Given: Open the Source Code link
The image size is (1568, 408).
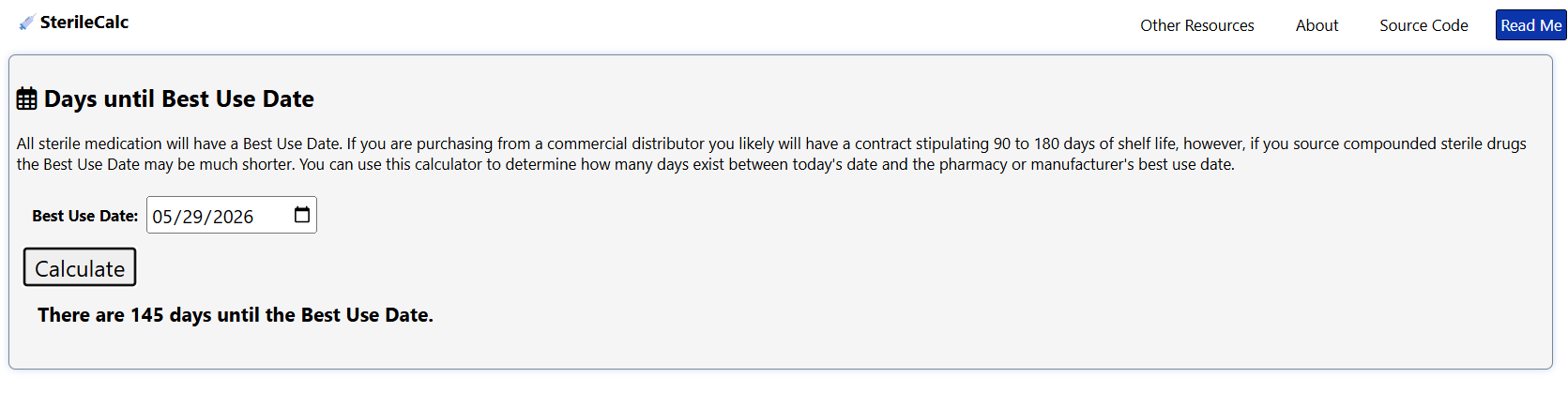Looking at the screenshot, I should 1423,25.
